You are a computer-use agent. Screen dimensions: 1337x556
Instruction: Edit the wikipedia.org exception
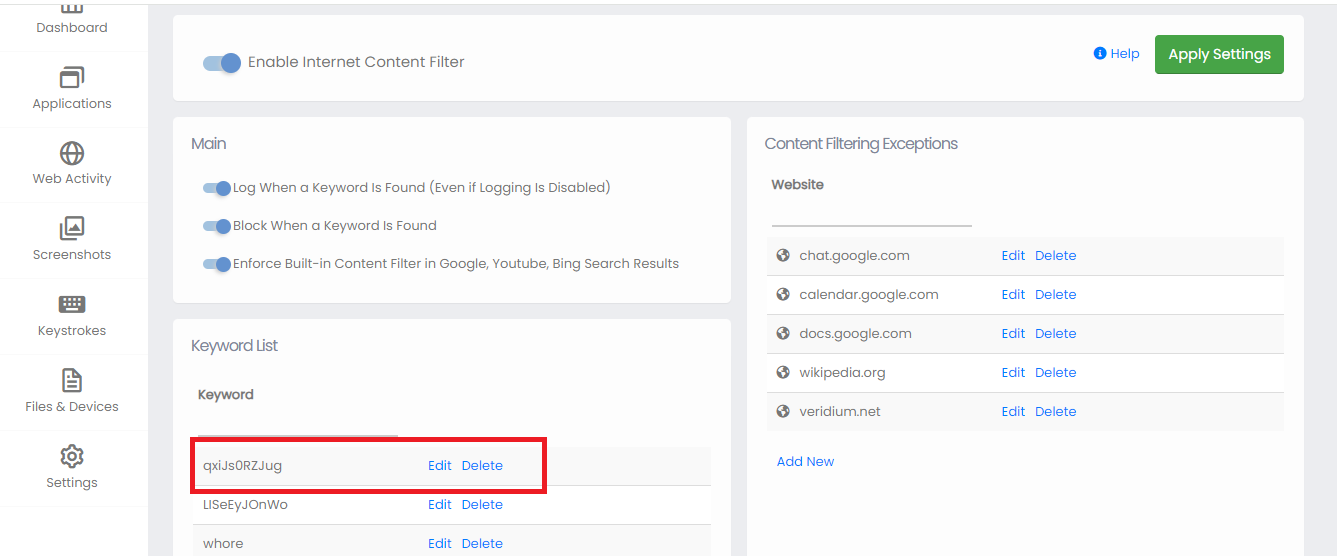(x=1013, y=372)
